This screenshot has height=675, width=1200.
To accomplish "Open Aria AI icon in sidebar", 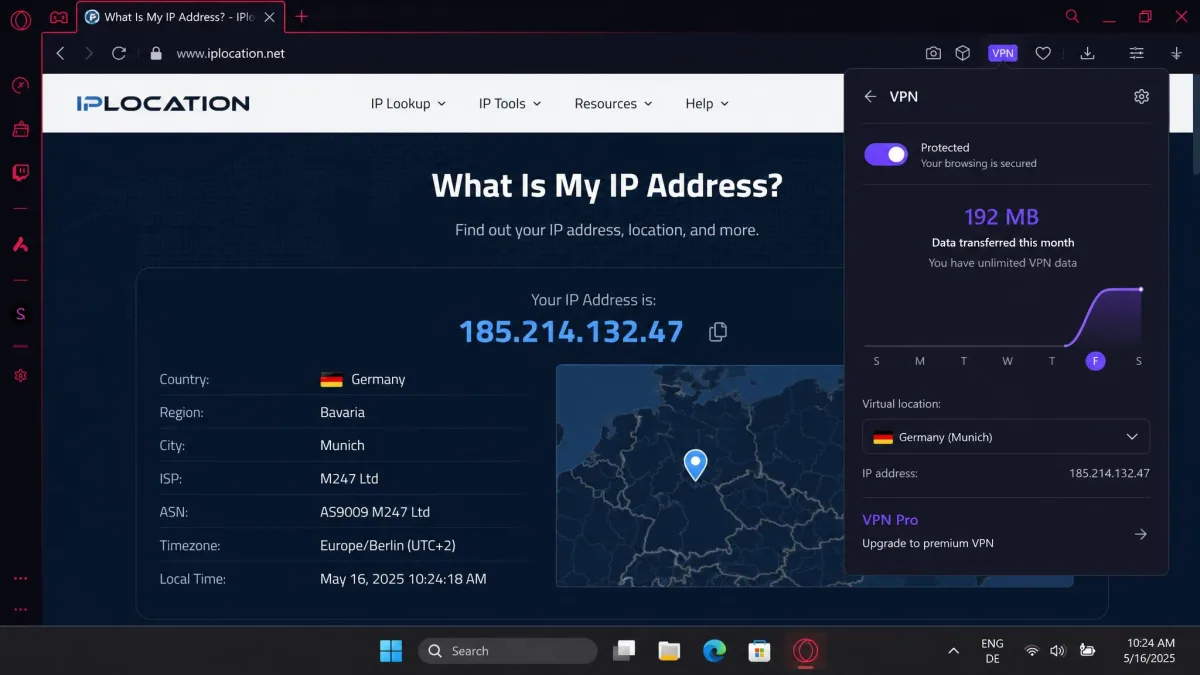I will click(x=20, y=245).
